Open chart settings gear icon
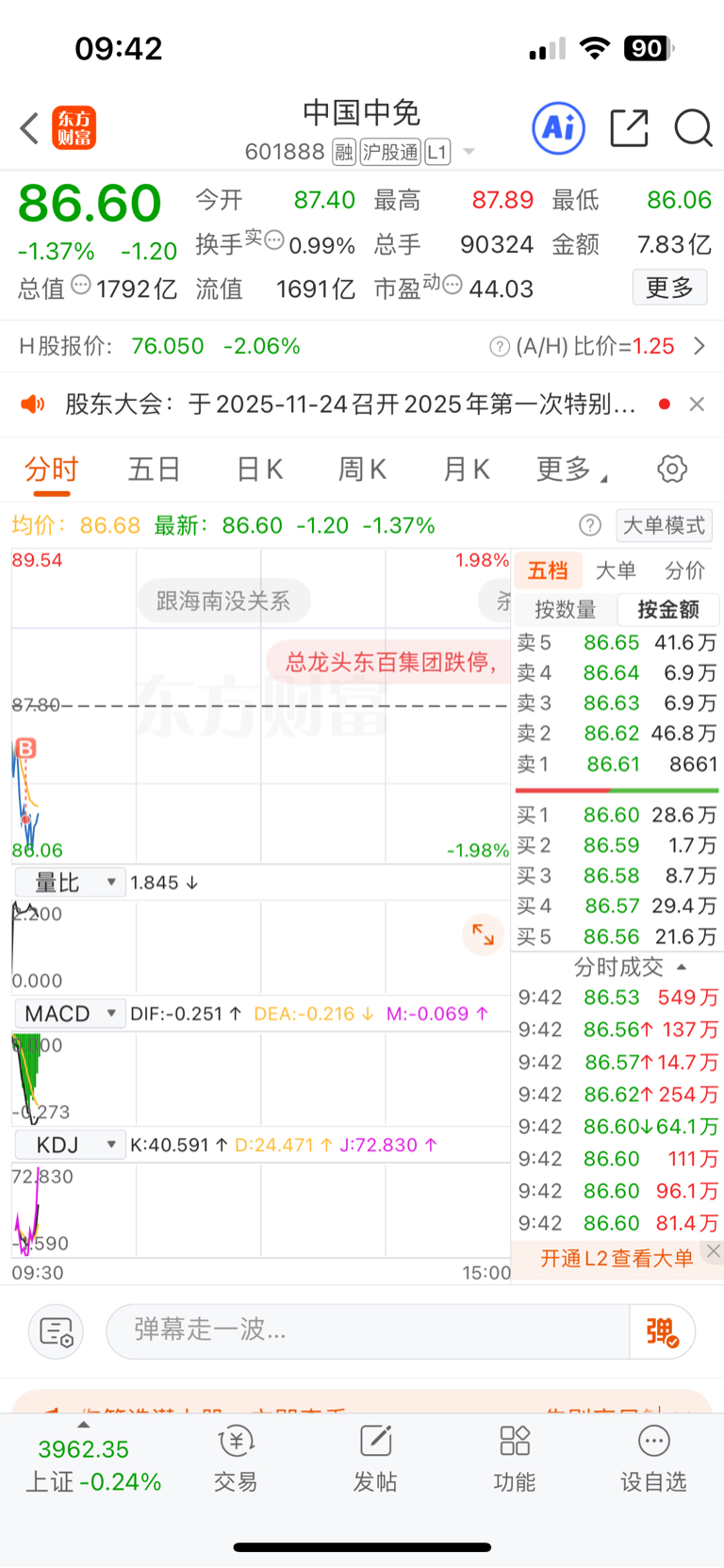 click(672, 469)
